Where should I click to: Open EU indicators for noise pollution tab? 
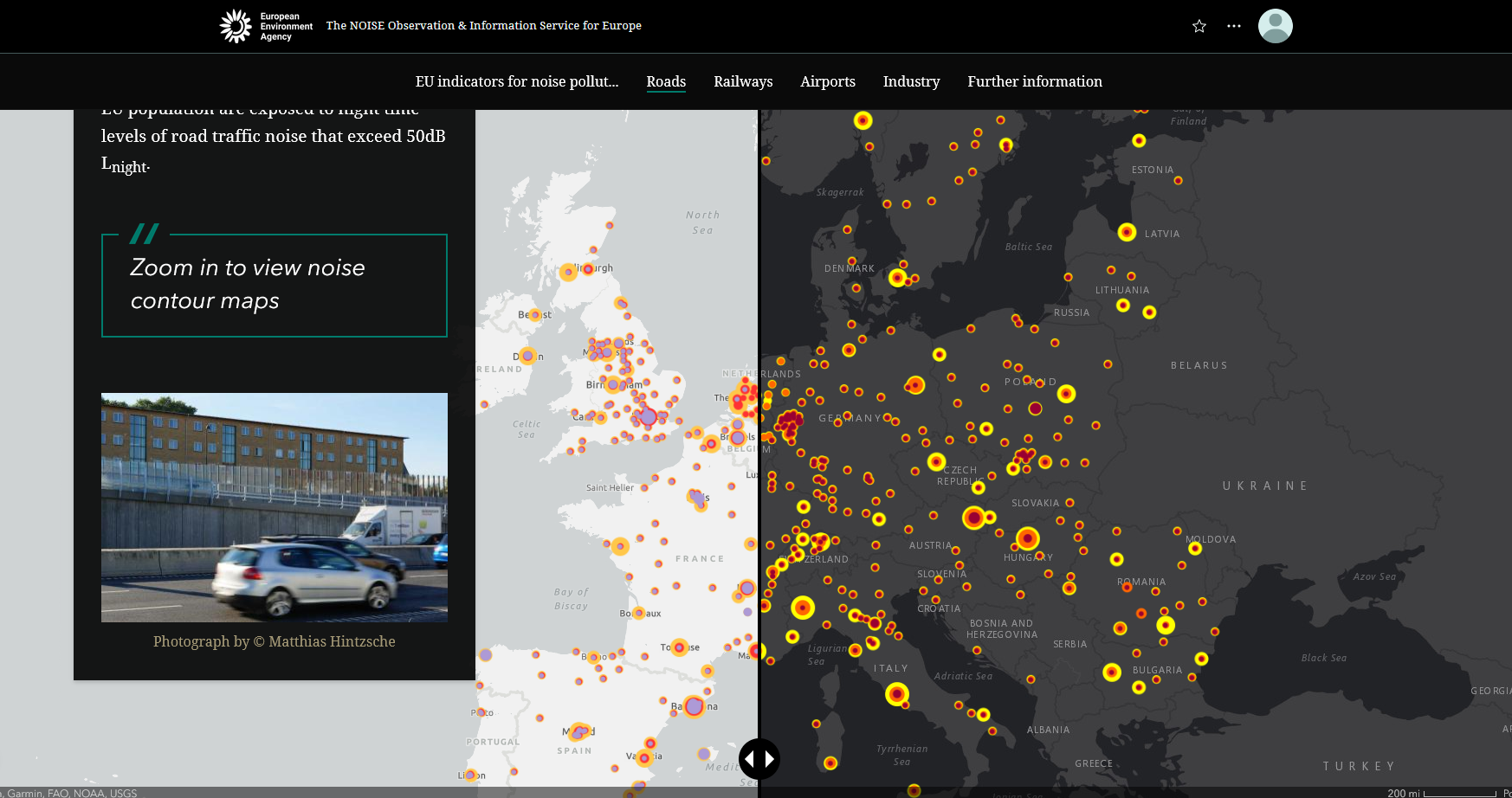517,81
